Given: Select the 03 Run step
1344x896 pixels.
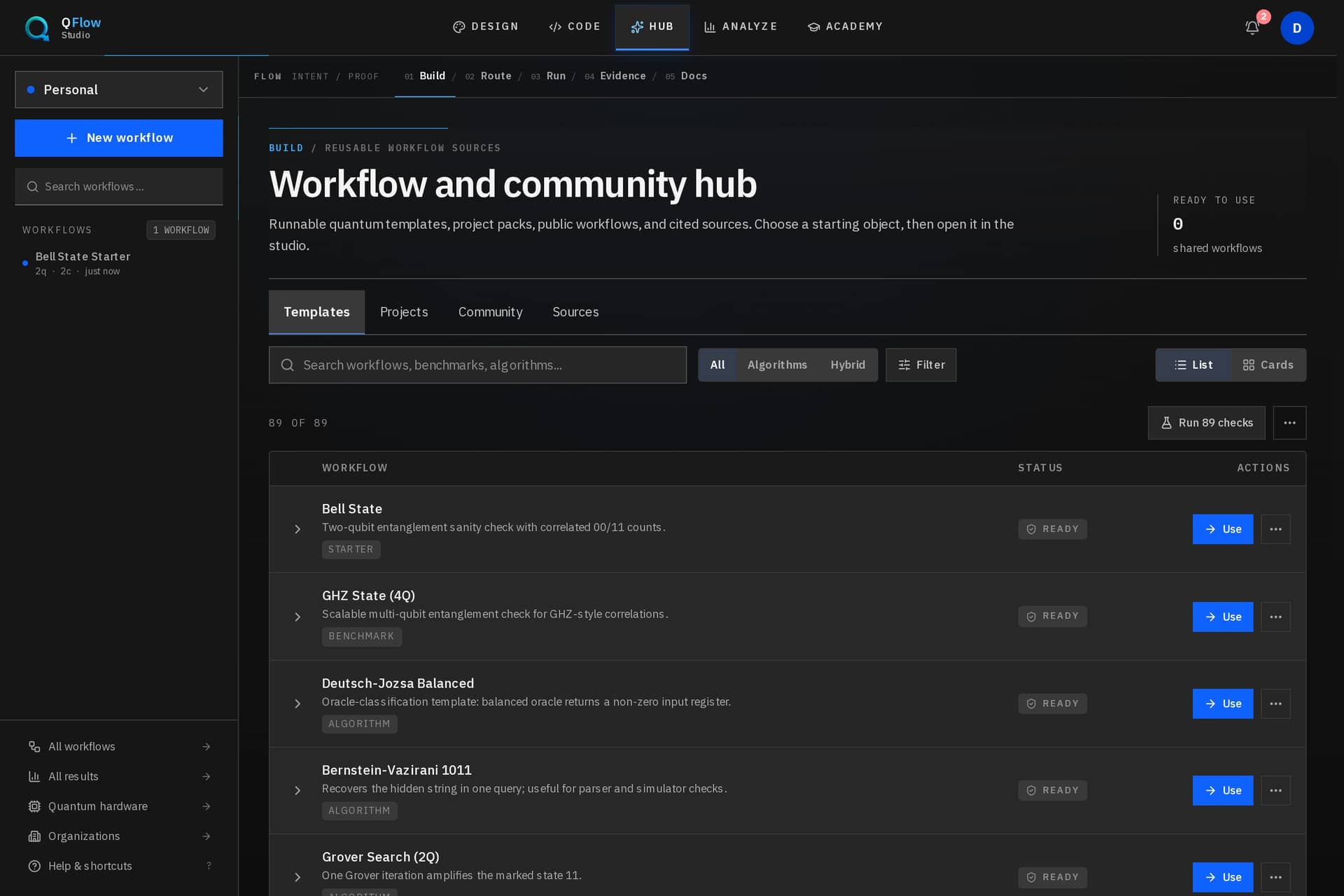Looking at the screenshot, I should pos(548,76).
